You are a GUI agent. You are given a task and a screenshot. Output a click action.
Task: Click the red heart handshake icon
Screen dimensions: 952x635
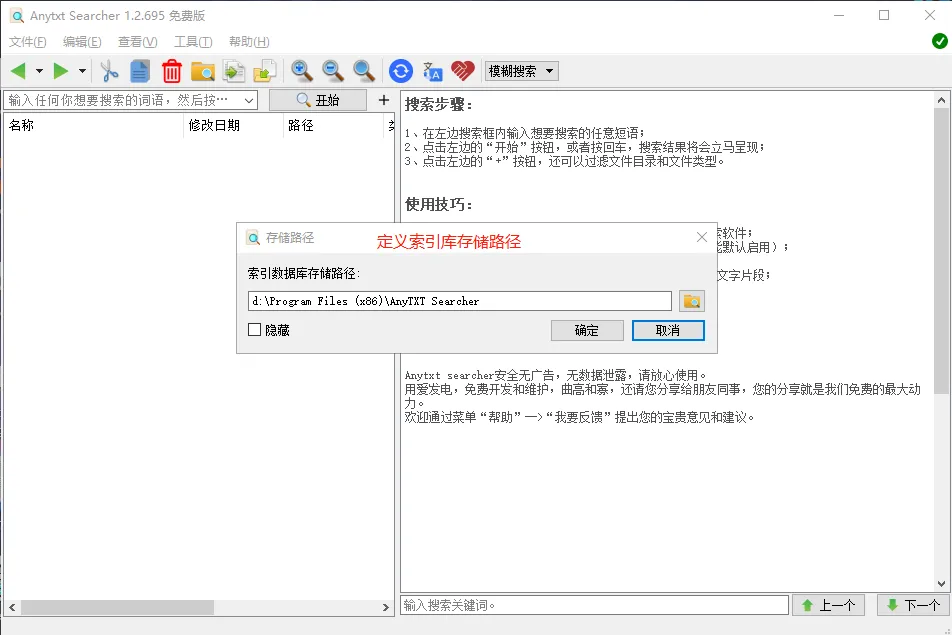coord(463,71)
